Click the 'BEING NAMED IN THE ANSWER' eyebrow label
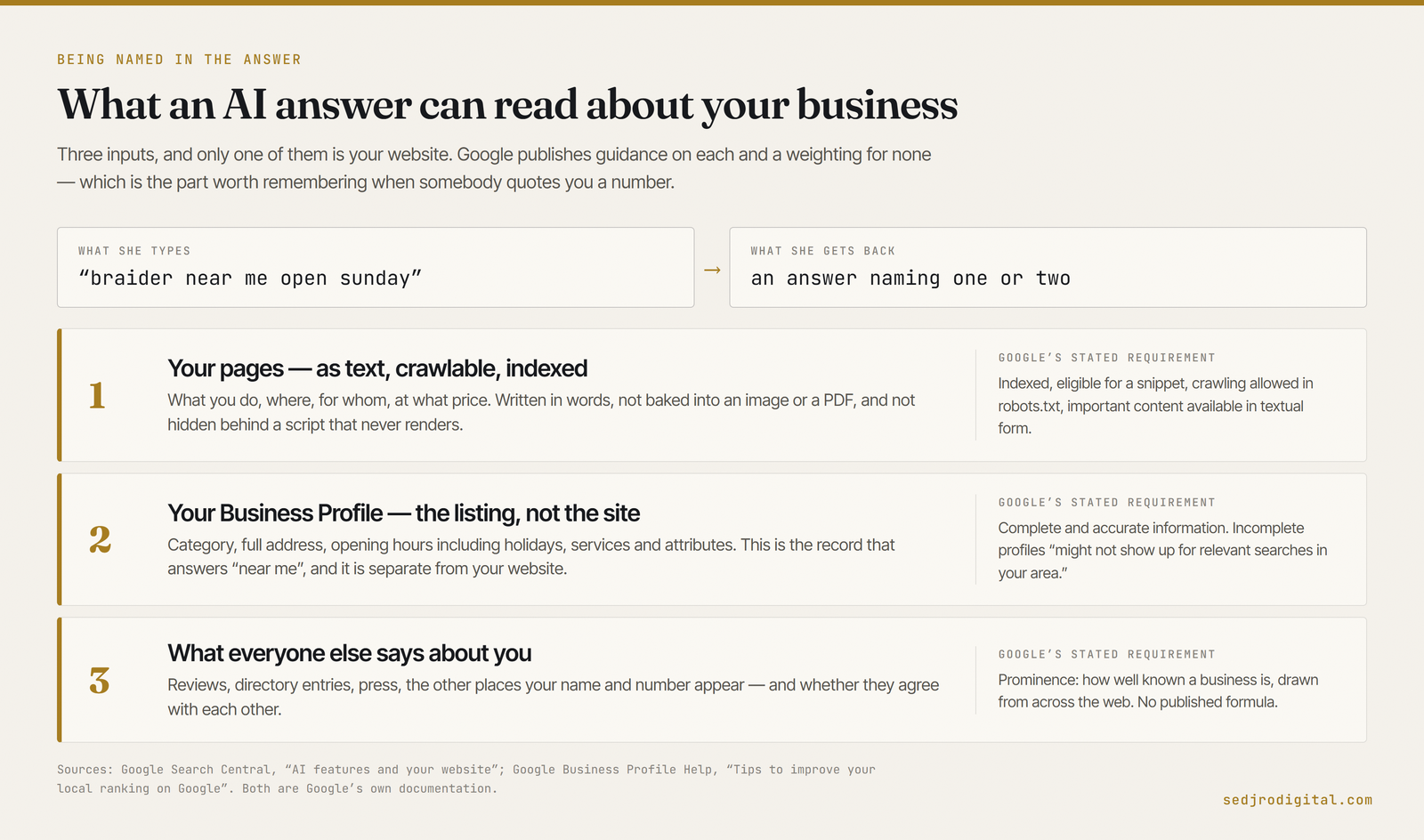Viewport: 1424px width, 840px height. (x=179, y=60)
